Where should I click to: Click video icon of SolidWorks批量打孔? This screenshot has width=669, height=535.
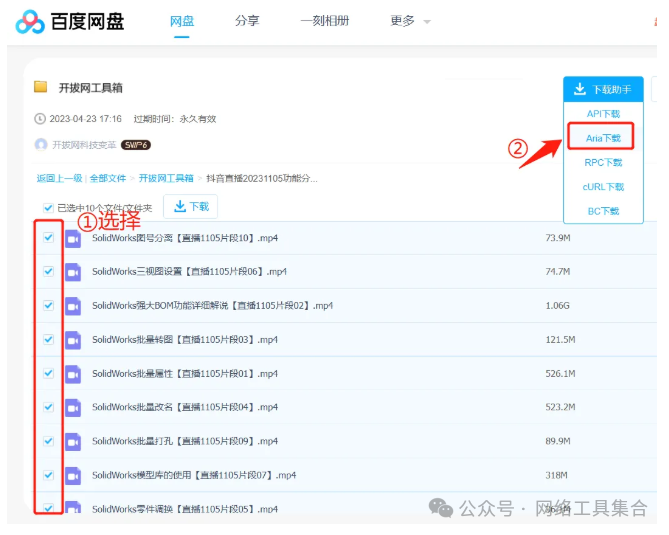pyautogui.click(x=73, y=442)
